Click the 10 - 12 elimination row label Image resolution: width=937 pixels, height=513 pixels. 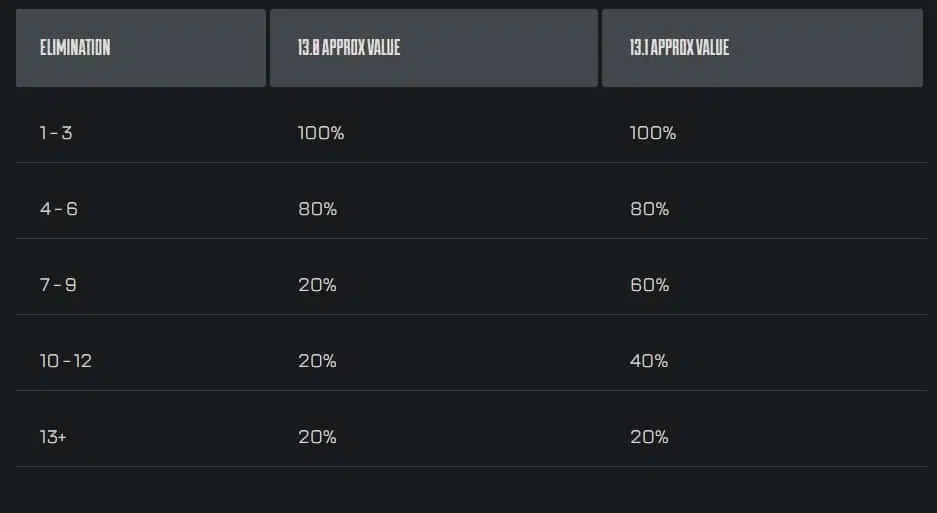point(66,361)
